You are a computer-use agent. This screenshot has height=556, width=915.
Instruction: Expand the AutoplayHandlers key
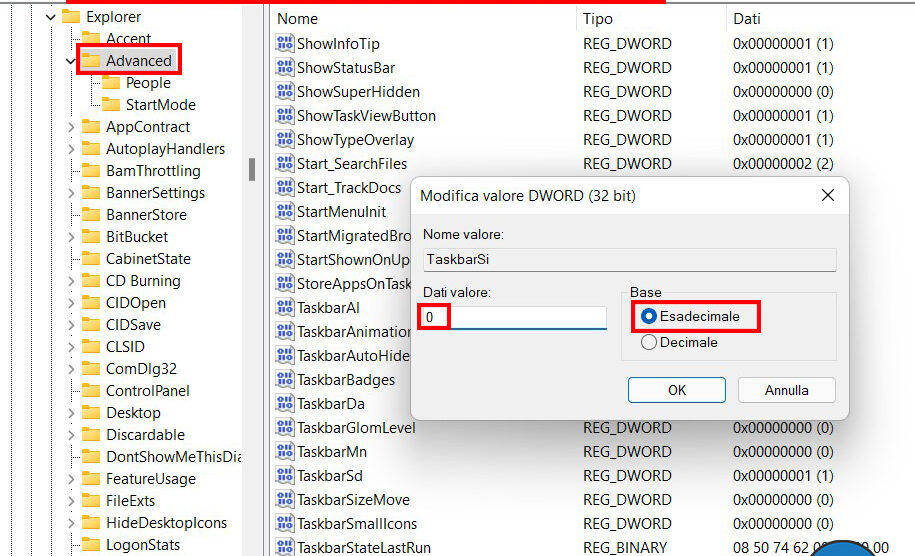coord(71,149)
